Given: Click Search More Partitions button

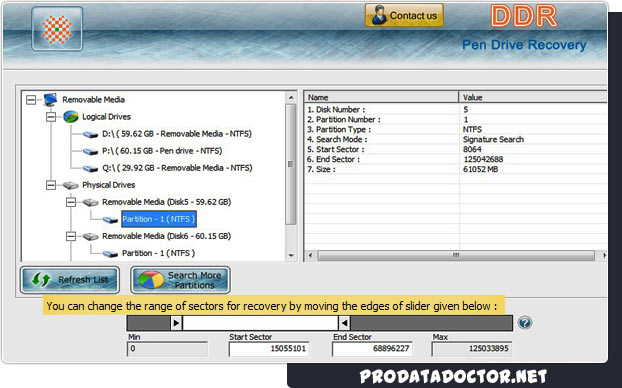Looking at the screenshot, I should pyautogui.click(x=180, y=280).
